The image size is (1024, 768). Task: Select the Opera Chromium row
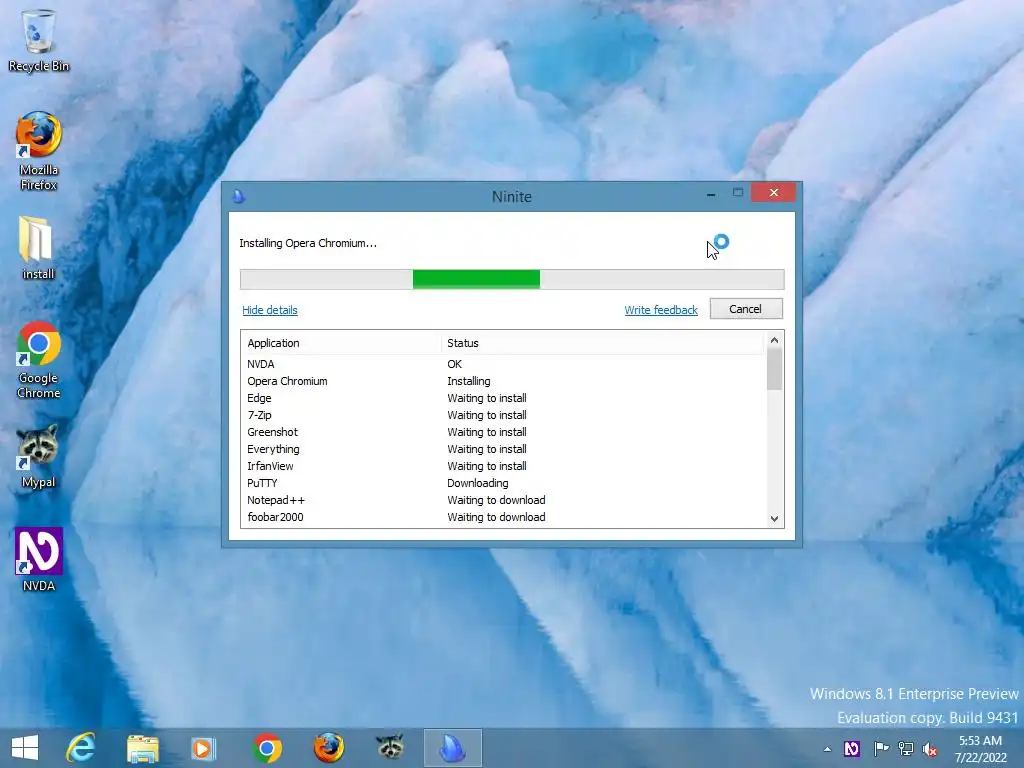pyautogui.click(x=503, y=381)
